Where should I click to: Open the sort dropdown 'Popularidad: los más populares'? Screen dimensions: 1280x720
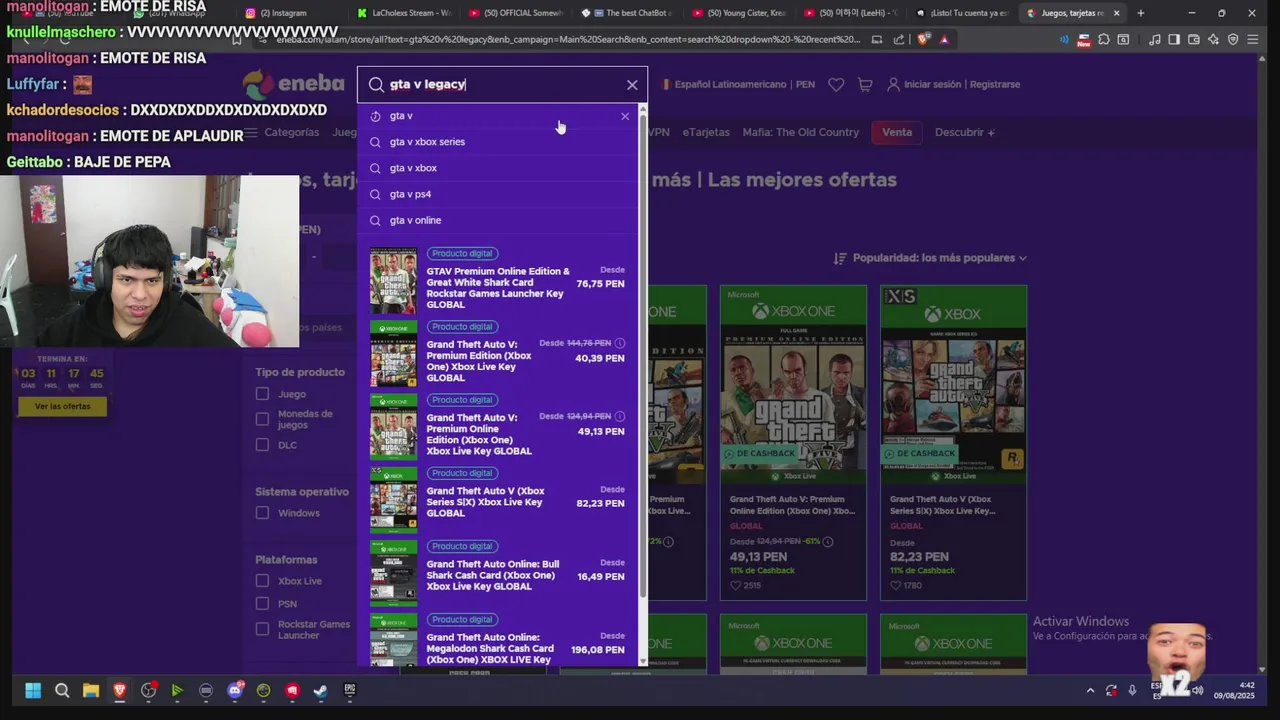pos(930,258)
